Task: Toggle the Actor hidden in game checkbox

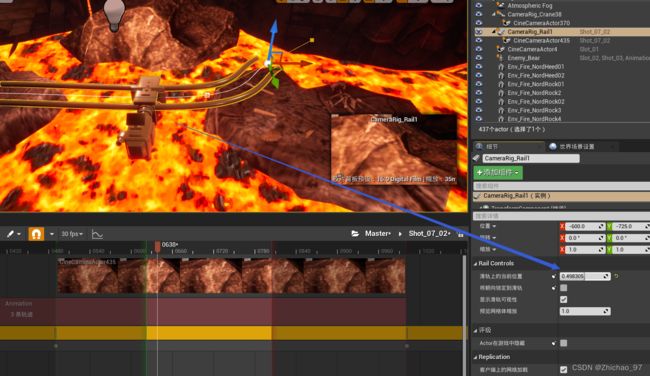Action: tap(563, 343)
